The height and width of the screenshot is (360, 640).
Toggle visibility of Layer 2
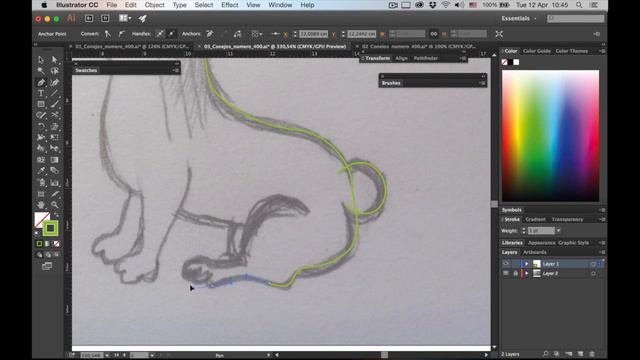[506, 273]
